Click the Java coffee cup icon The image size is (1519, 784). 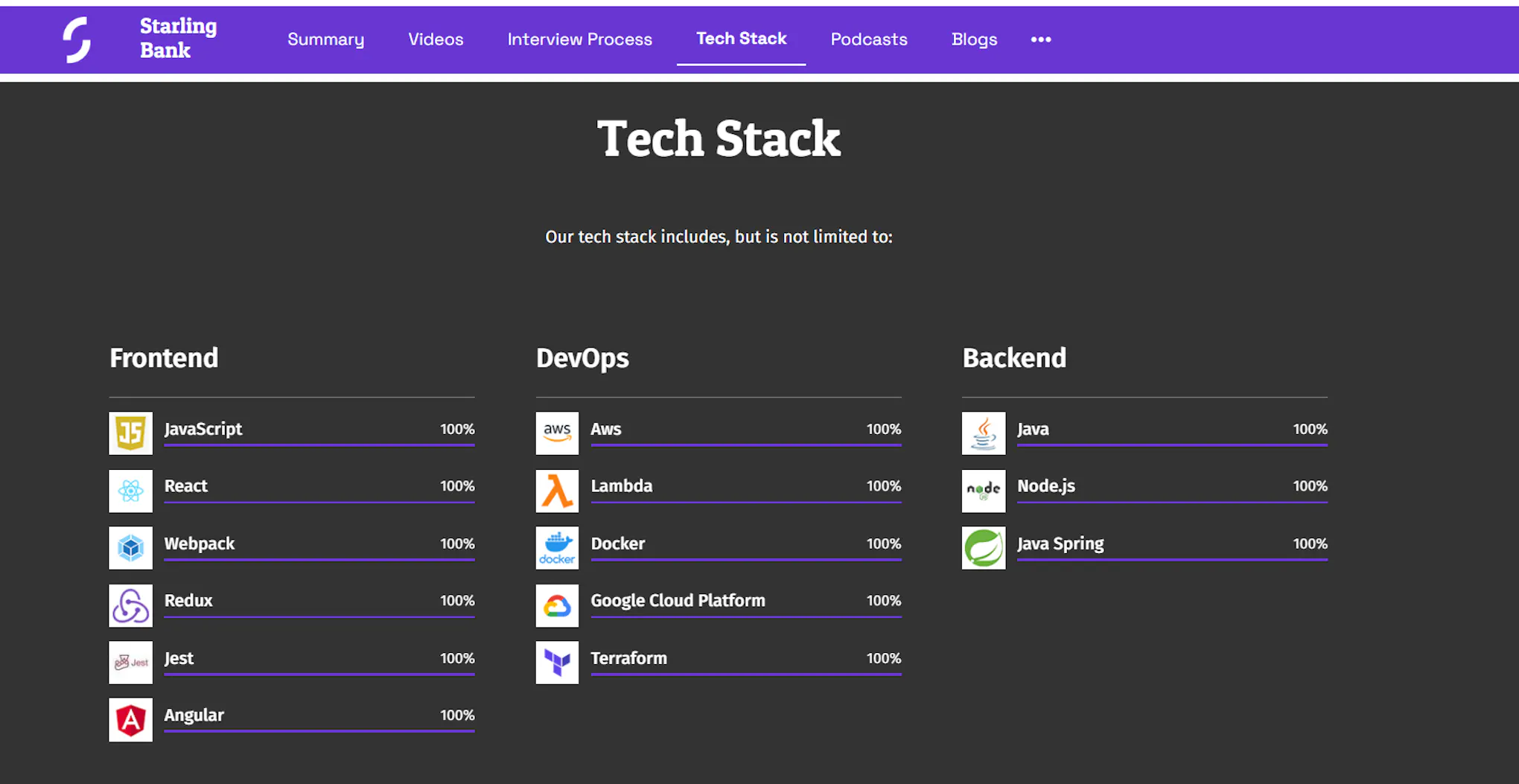[x=984, y=433]
